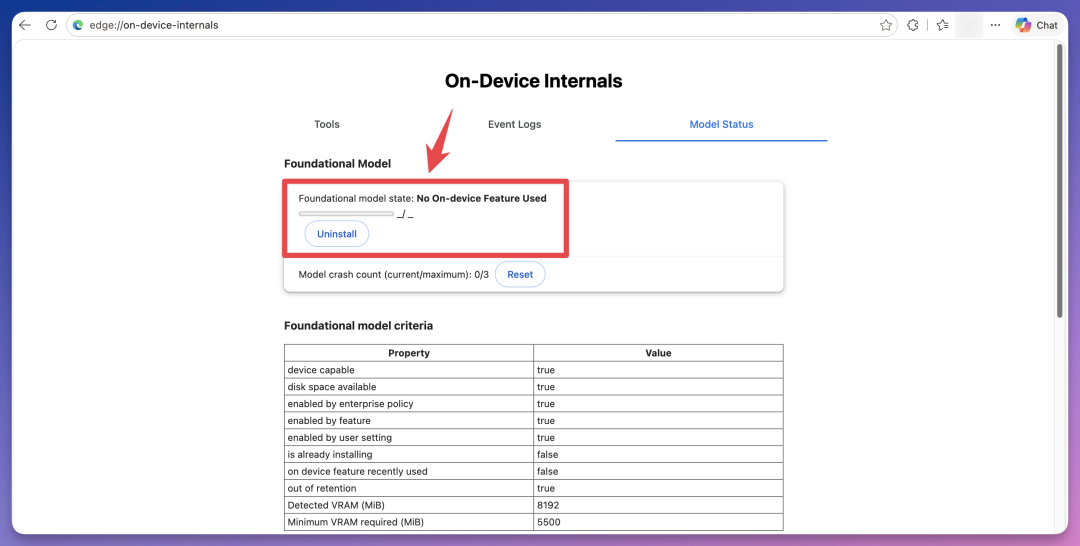Screen dimensions: 1080x546
Task: Open the three-dot Settings and more menu
Action: coord(995,25)
